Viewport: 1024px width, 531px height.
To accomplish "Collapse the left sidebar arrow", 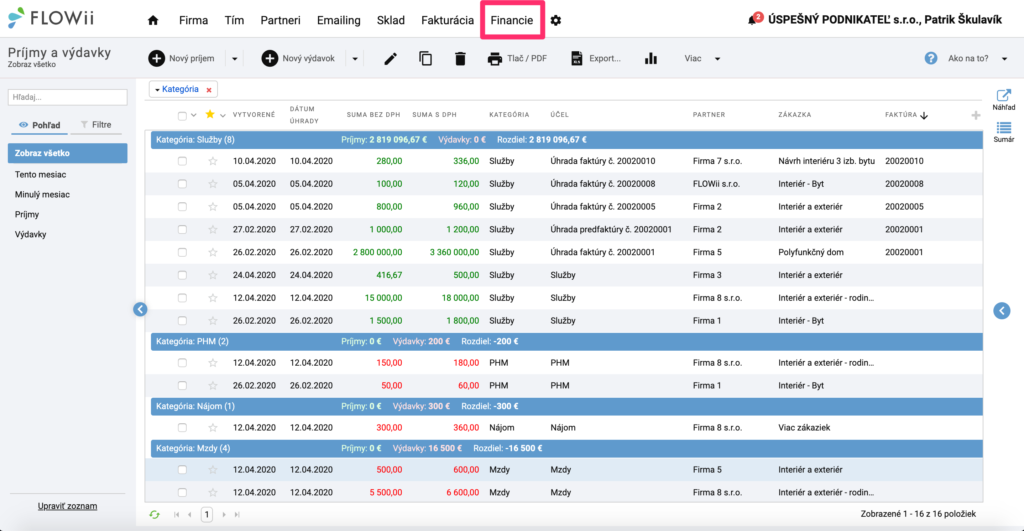I will (140, 310).
